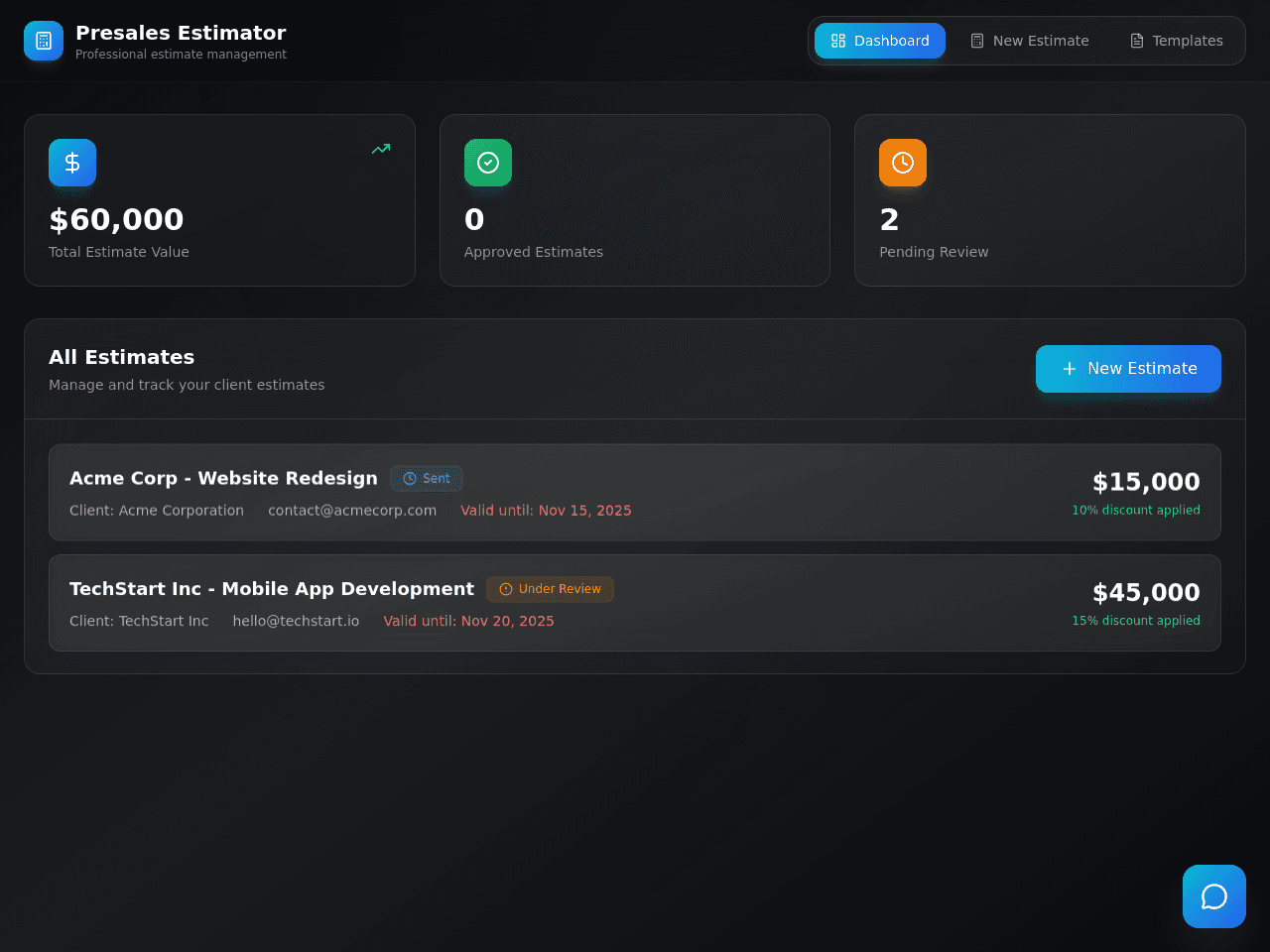The width and height of the screenshot is (1270, 952).
Task: Click the Approved Estimates label
Action: tap(534, 252)
